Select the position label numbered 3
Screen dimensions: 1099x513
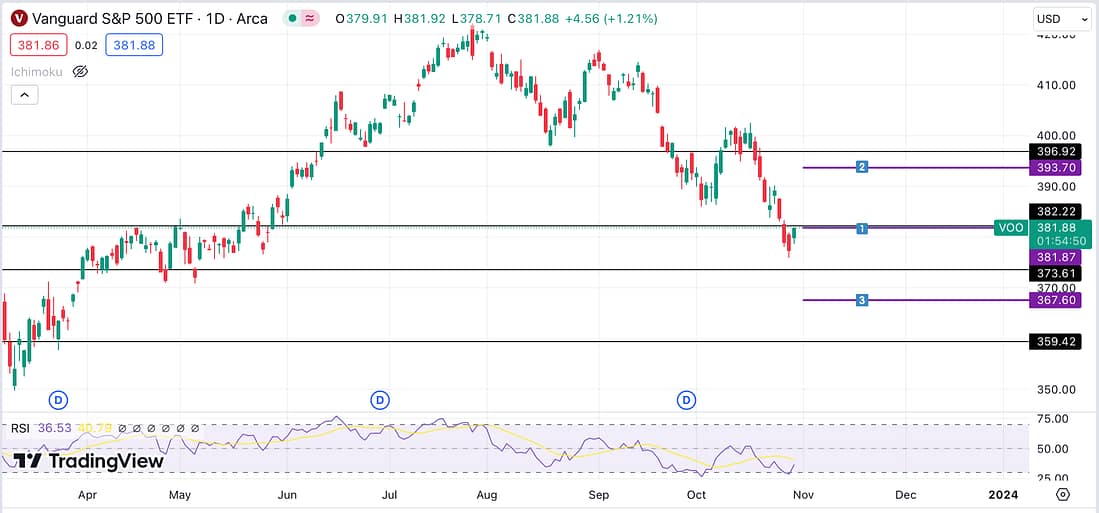[x=861, y=300]
